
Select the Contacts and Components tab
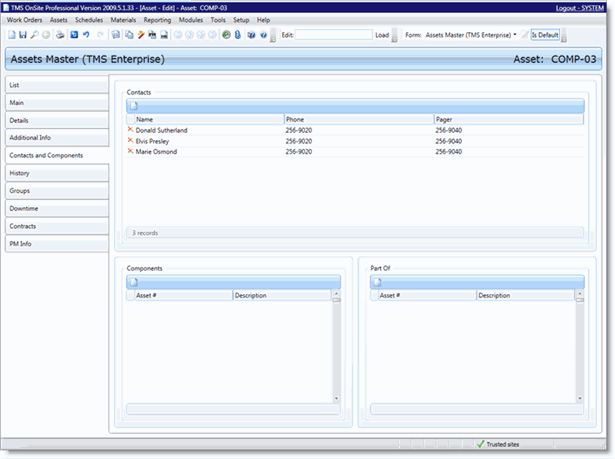[57, 155]
